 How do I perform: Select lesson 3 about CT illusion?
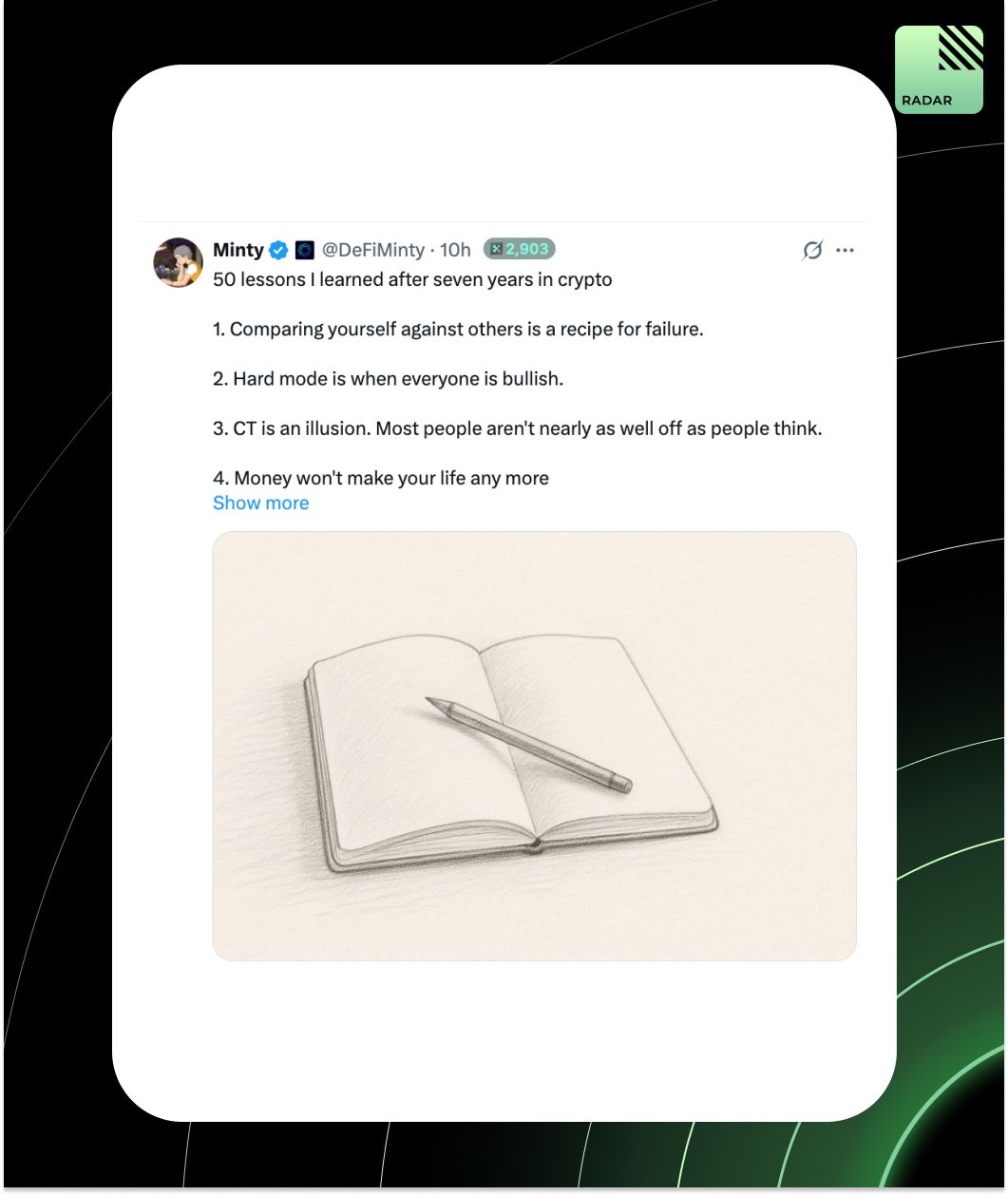518,428
